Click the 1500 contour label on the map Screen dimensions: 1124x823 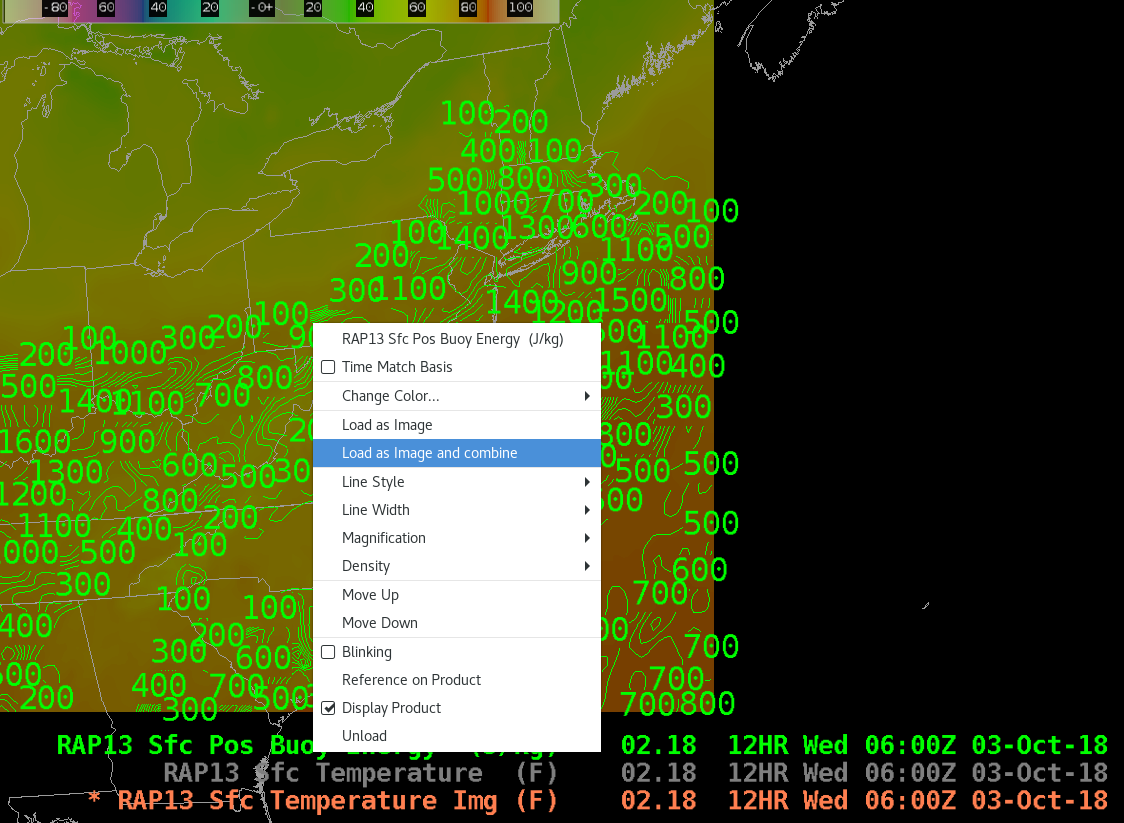click(631, 300)
